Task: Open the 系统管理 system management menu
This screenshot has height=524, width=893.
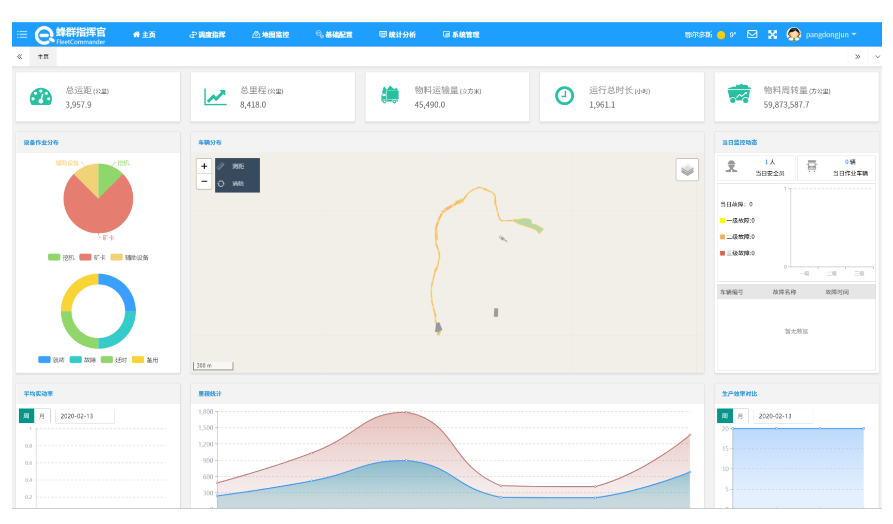Action: 461,35
